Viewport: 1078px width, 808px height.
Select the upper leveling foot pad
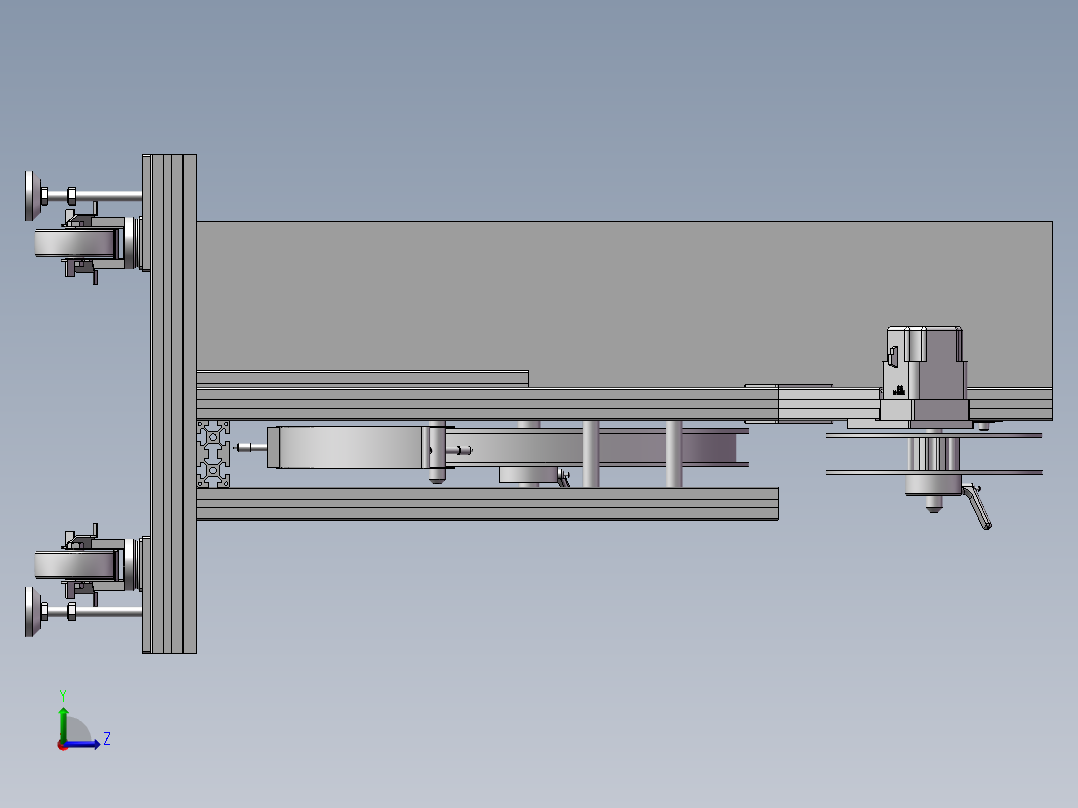[32, 196]
